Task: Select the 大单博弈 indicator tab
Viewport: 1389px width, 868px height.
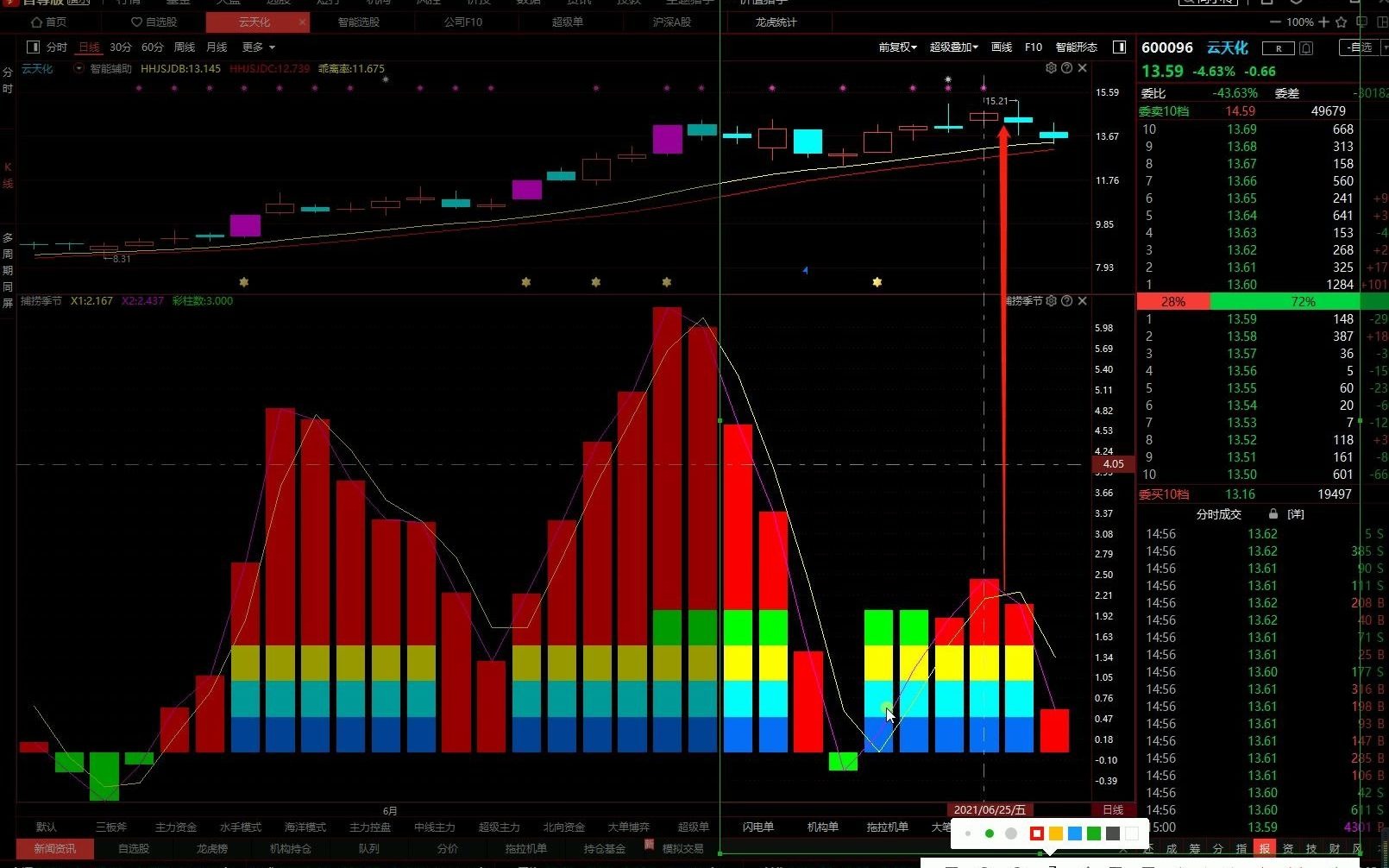Action: click(629, 827)
